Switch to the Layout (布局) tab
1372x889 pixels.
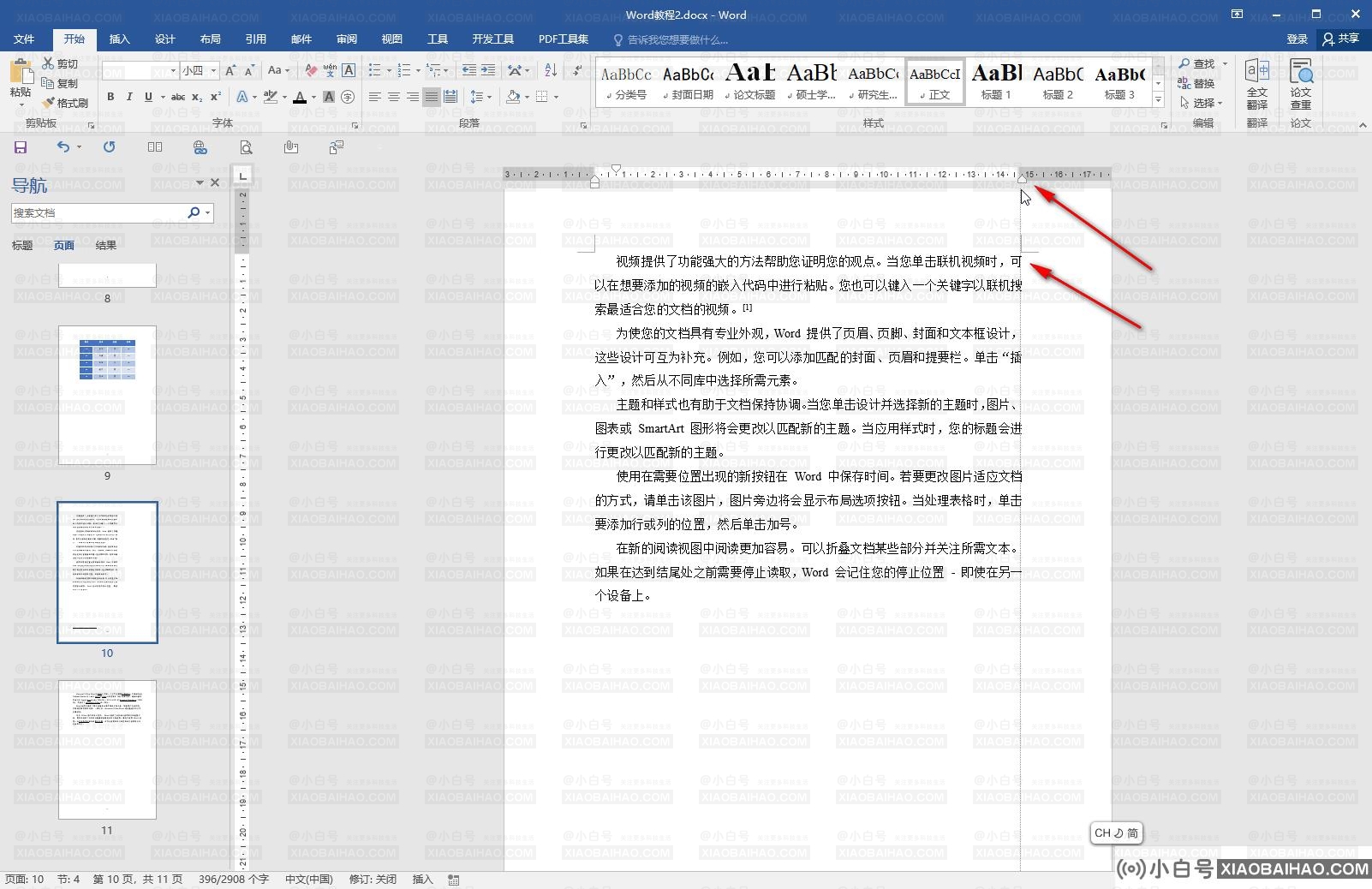(x=211, y=39)
